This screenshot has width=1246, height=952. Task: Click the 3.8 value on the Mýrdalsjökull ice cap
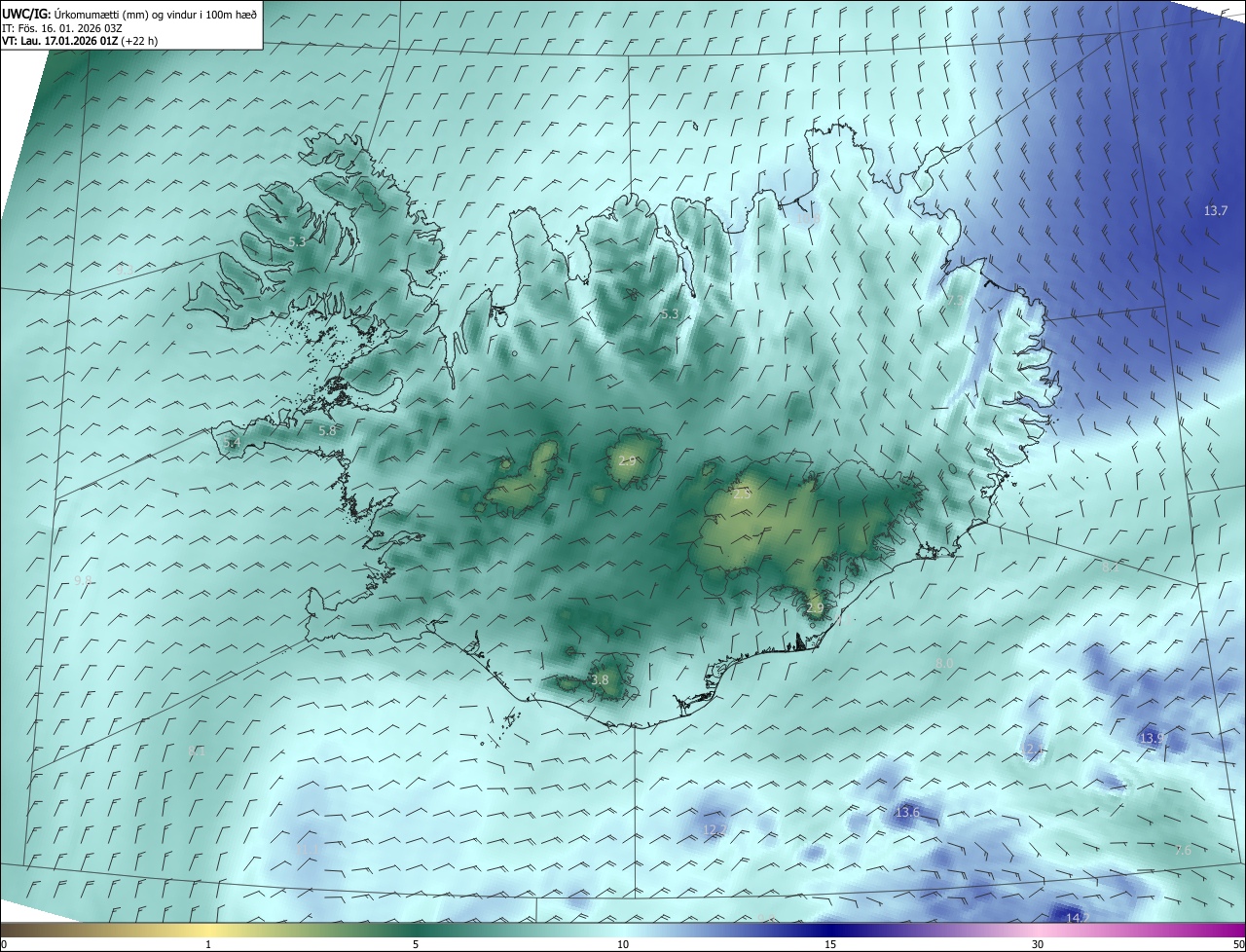coord(600,679)
